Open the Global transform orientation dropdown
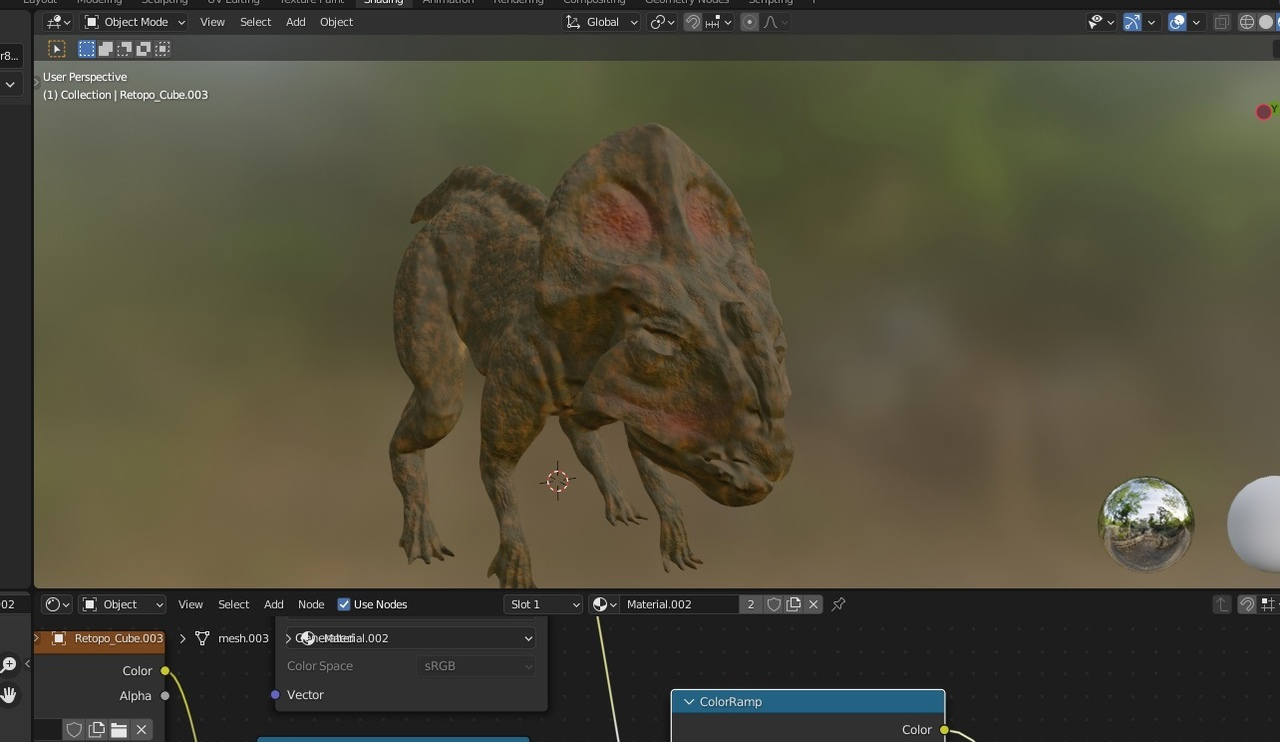 tap(601, 22)
